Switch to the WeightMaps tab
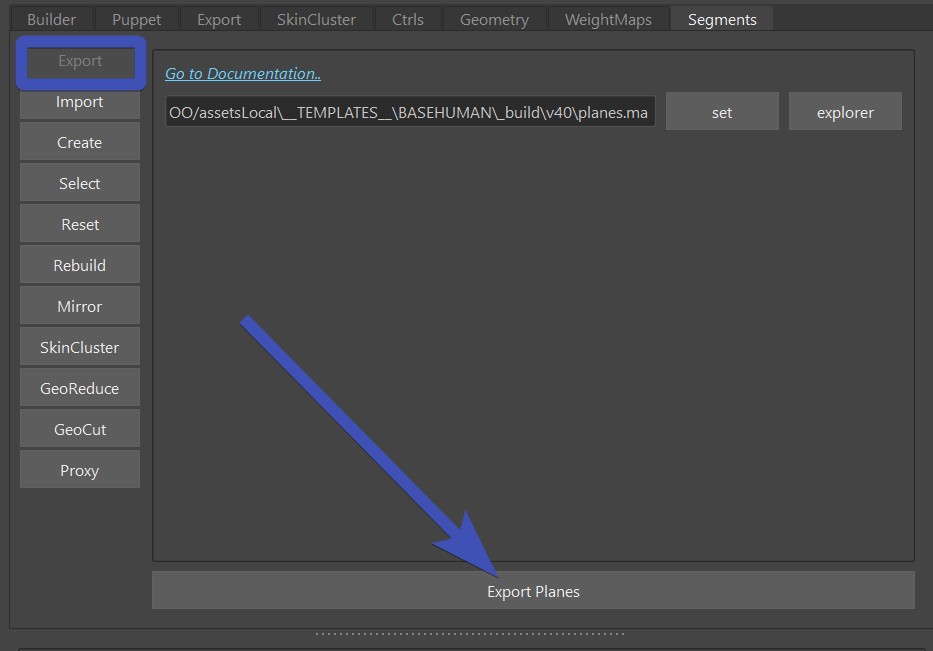The height and width of the screenshot is (651, 933). [607, 19]
